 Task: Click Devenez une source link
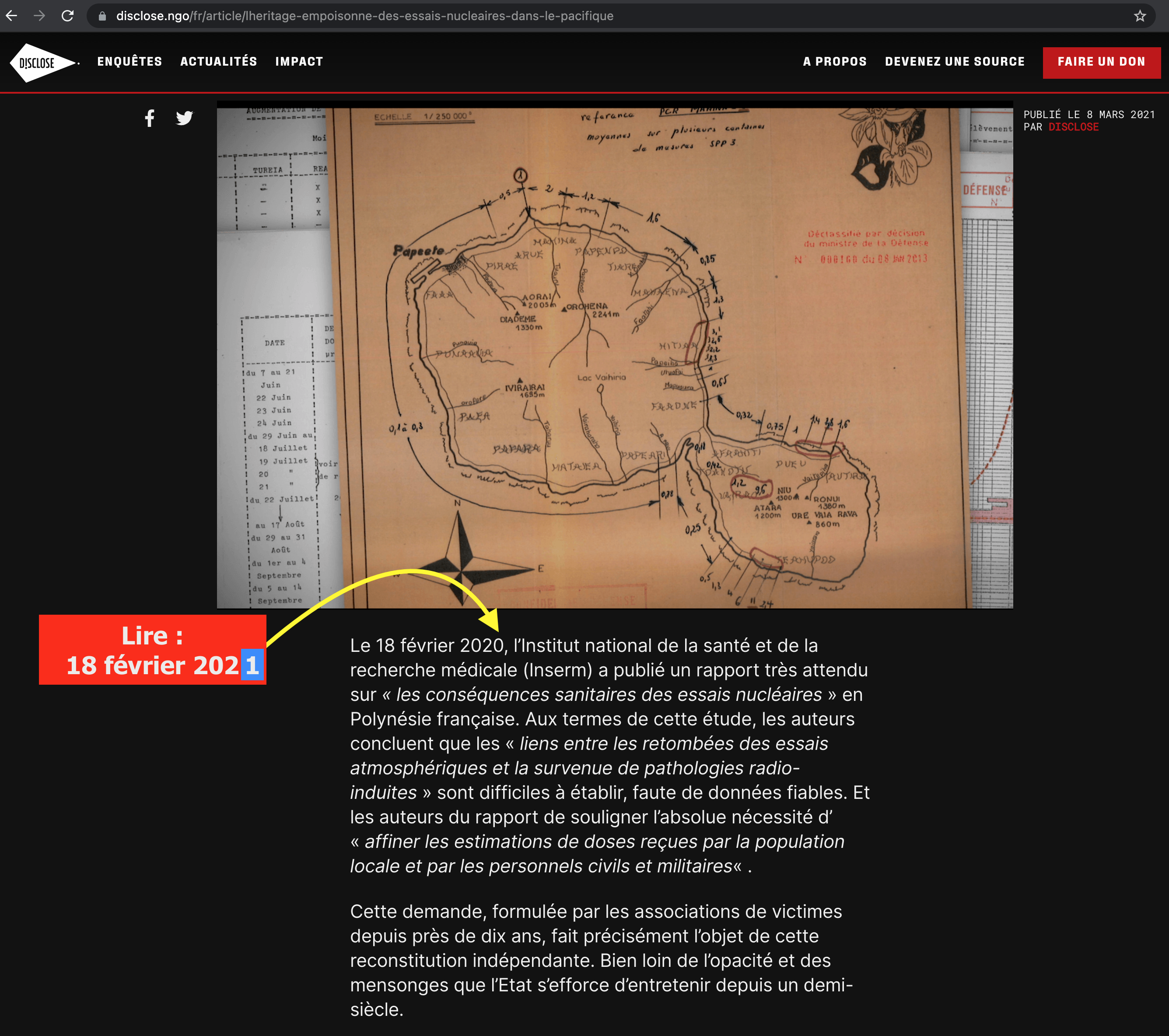click(955, 62)
